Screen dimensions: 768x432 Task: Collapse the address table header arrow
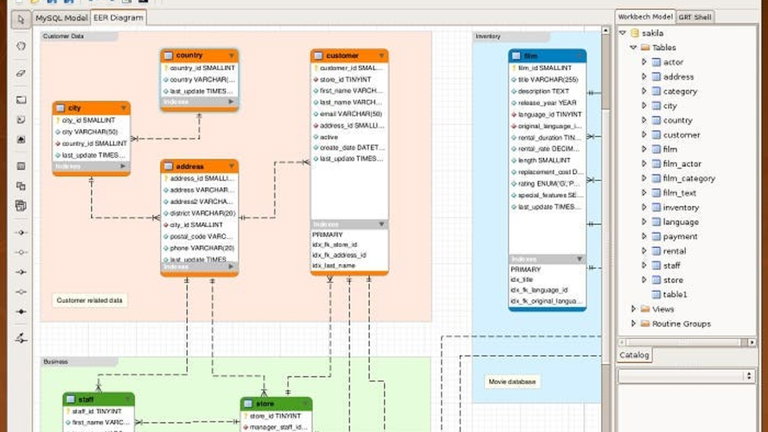231,167
